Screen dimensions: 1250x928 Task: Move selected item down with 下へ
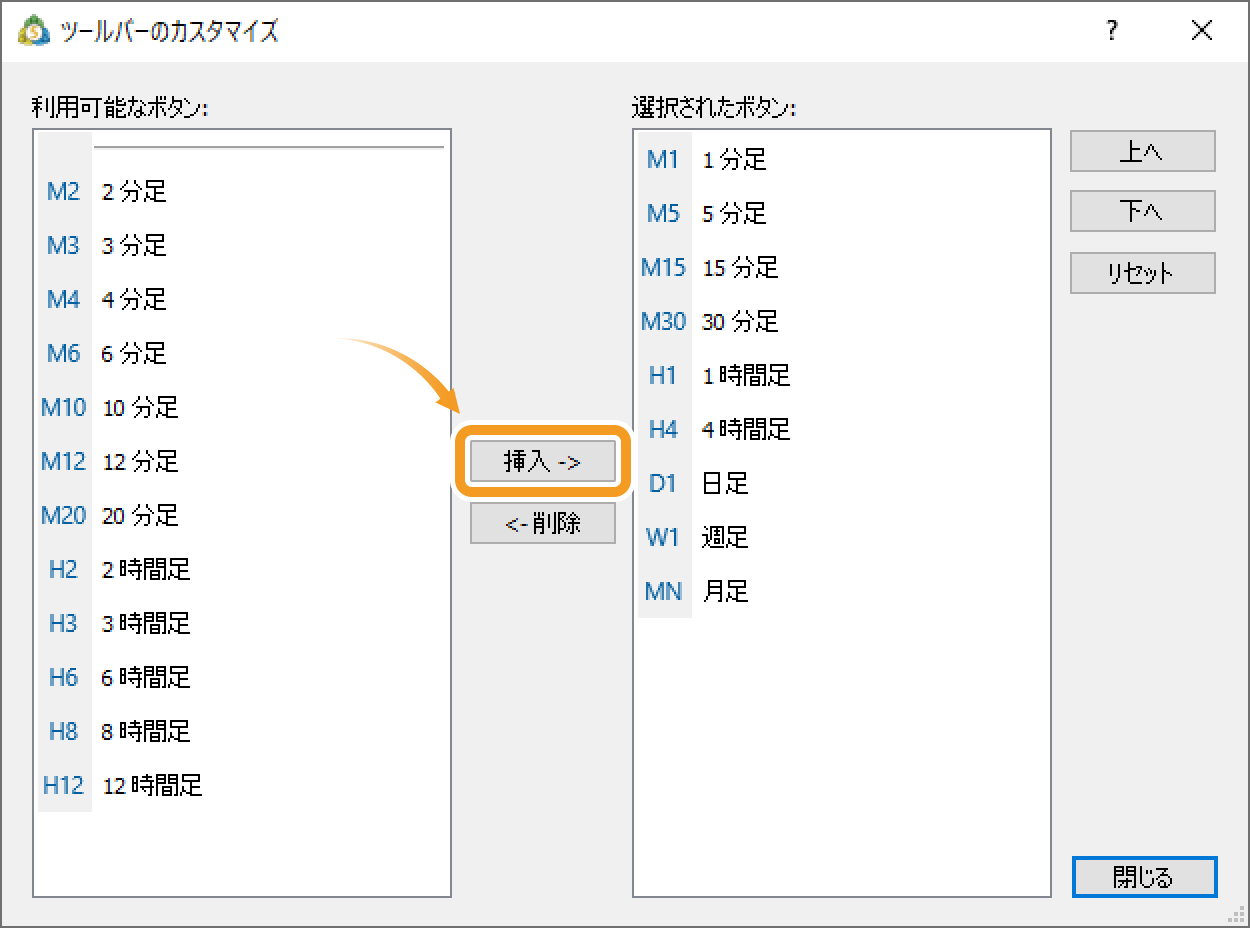[x=1143, y=212]
